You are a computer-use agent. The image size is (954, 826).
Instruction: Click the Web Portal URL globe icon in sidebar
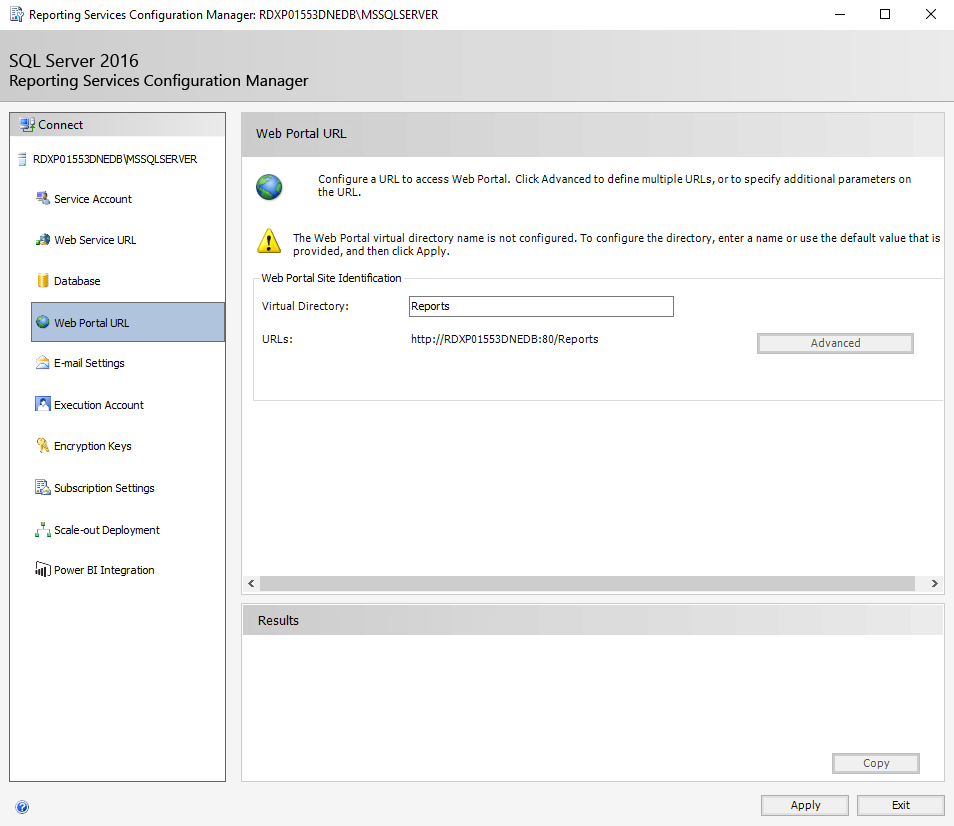click(43, 322)
